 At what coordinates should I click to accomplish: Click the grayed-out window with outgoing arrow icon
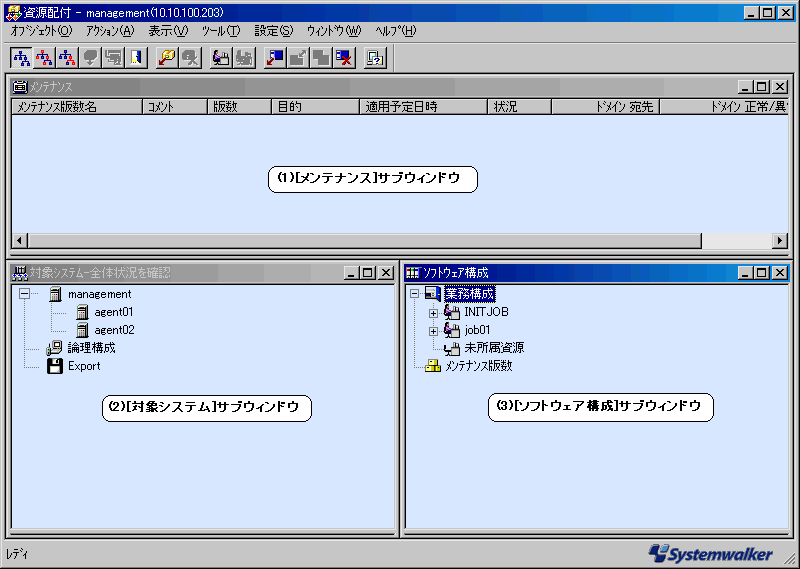coord(298,58)
